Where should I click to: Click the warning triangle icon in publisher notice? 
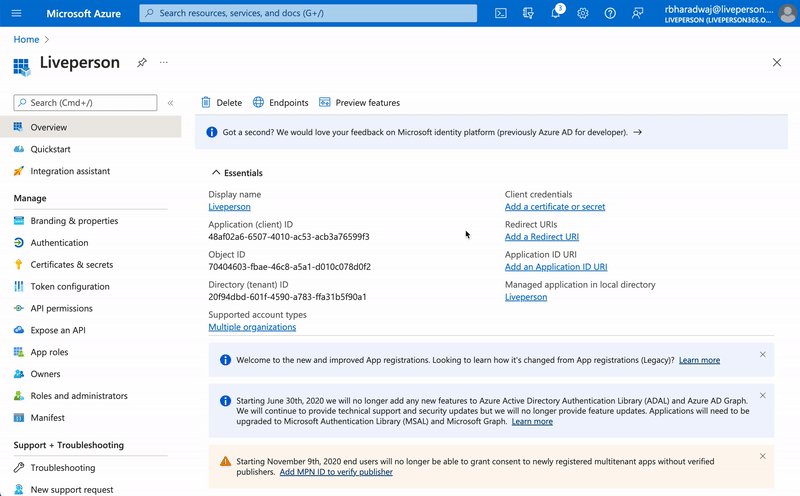pyautogui.click(x=225, y=461)
